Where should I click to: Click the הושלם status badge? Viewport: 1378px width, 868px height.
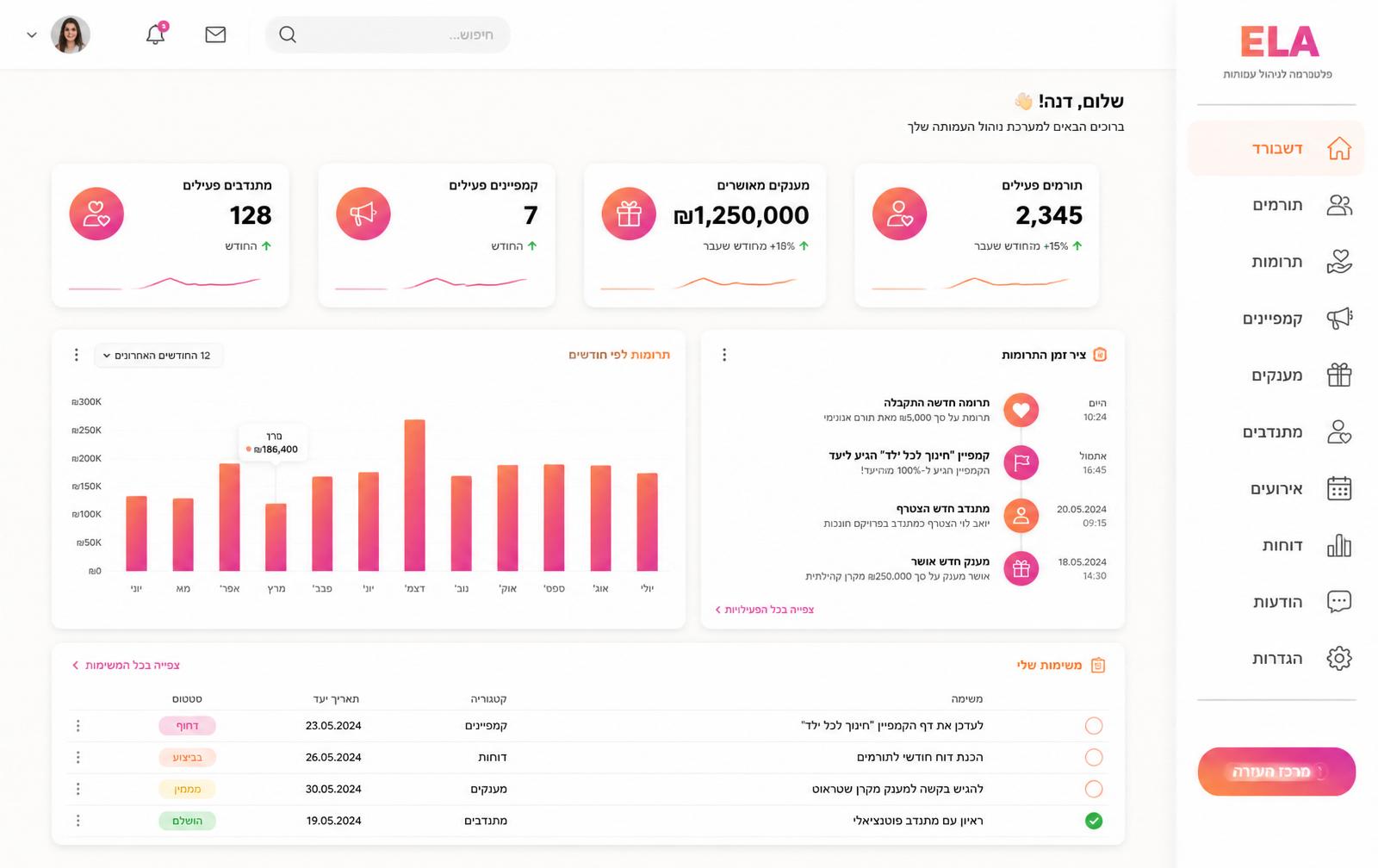coord(187,821)
